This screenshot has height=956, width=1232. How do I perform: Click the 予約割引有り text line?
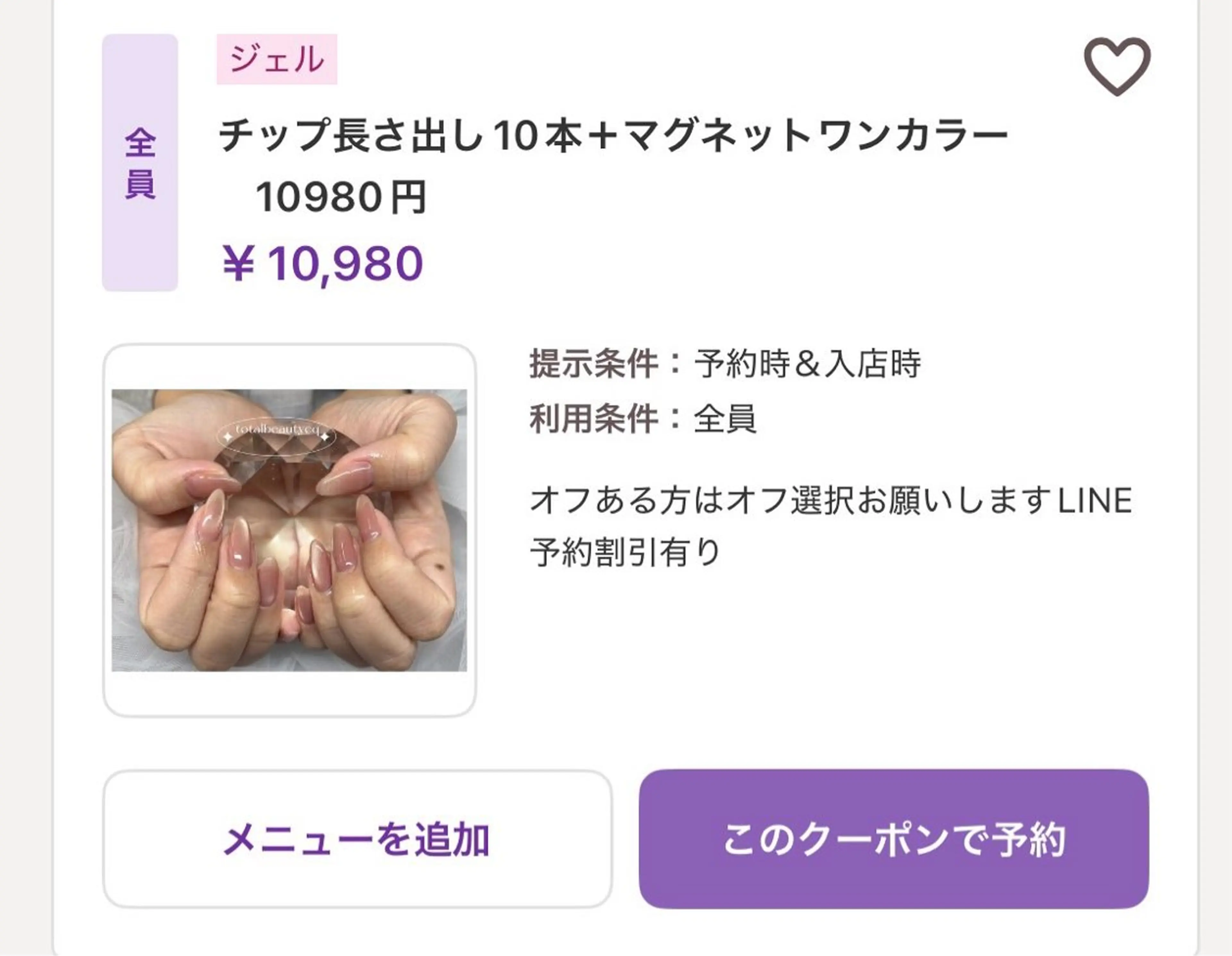pos(625,552)
